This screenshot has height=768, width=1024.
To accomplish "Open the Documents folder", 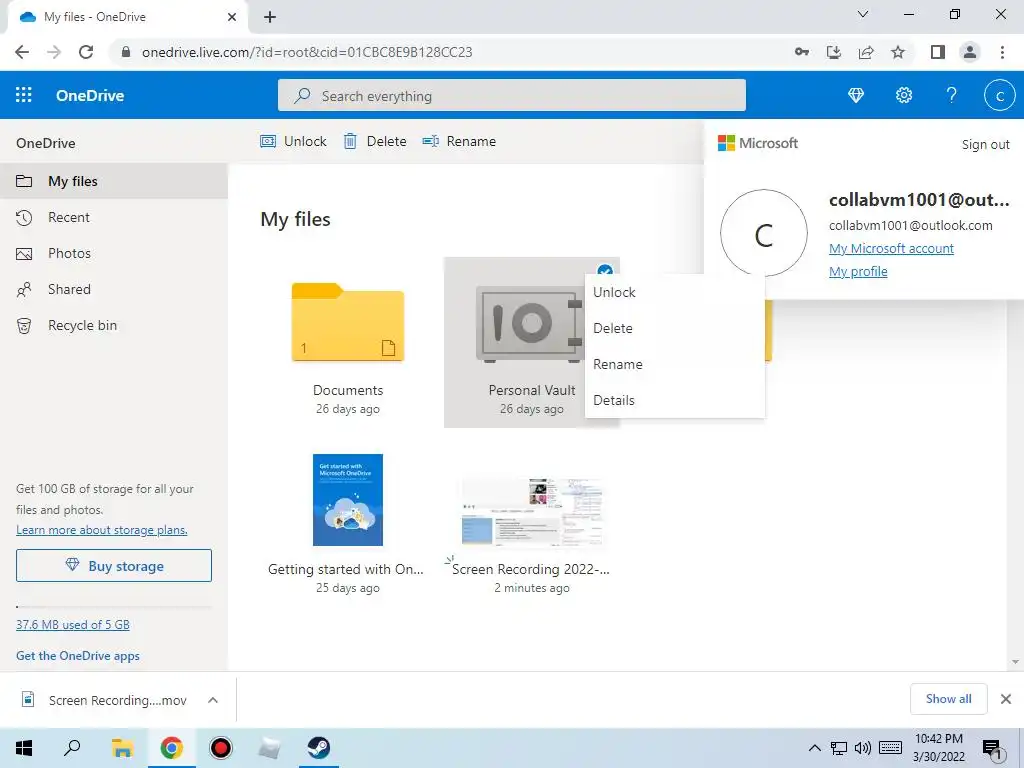I will pos(347,322).
